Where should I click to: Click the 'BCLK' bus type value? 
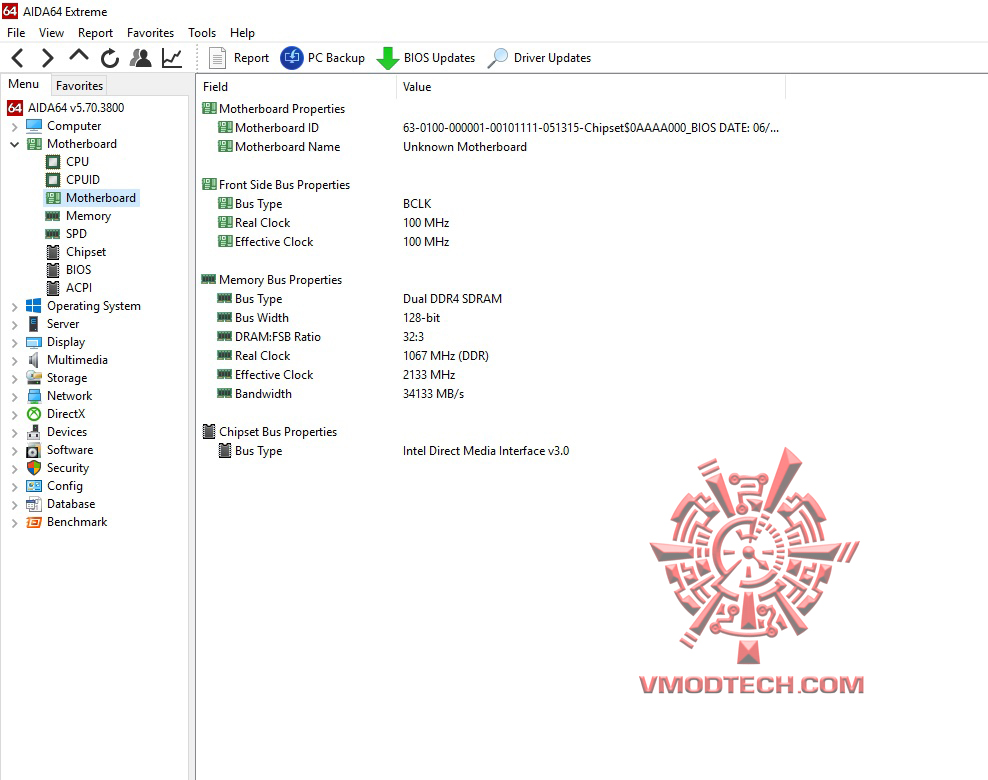point(417,204)
